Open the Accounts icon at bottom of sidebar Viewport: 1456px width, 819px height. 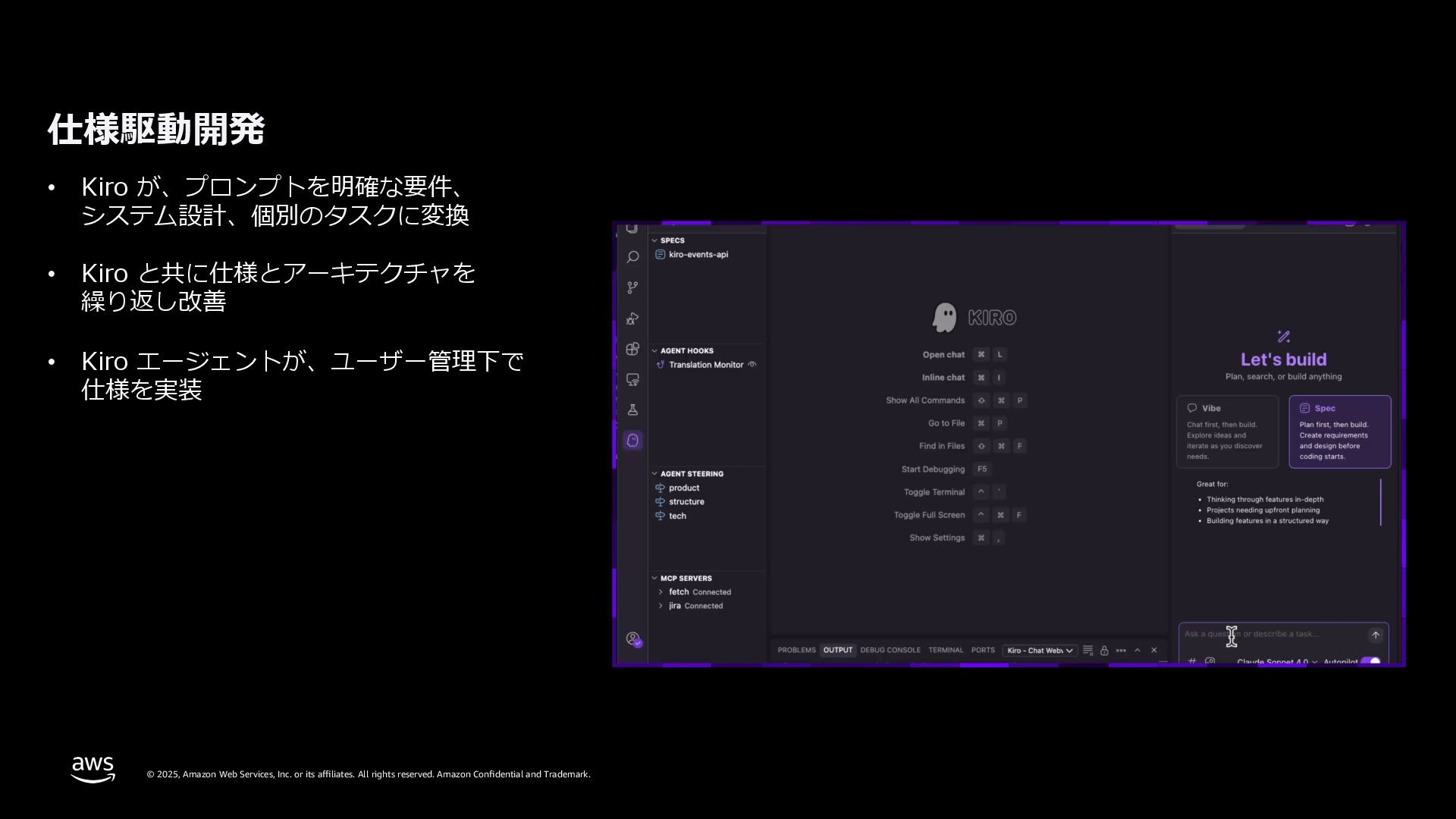click(633, 639)
